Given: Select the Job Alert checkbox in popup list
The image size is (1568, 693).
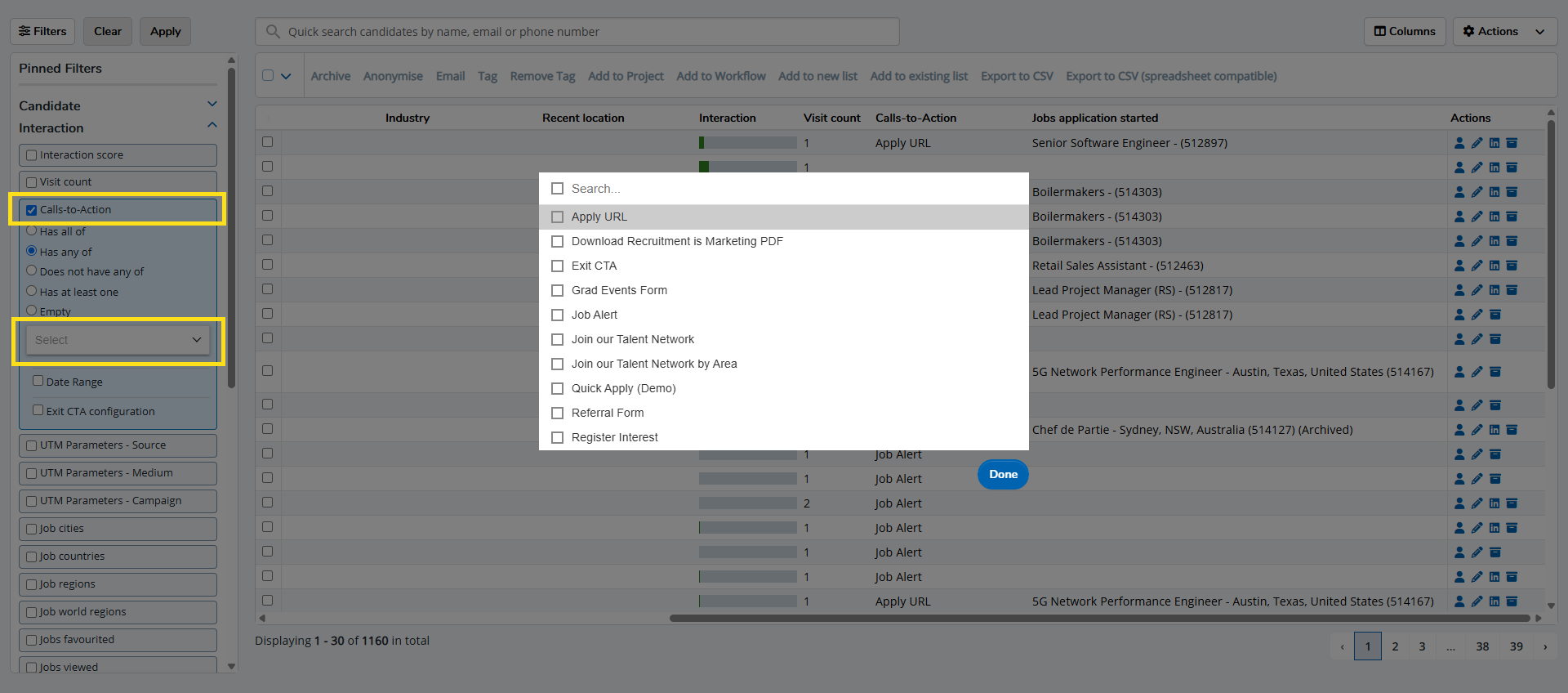Looking at the screenshot, I should pos(558,315).
